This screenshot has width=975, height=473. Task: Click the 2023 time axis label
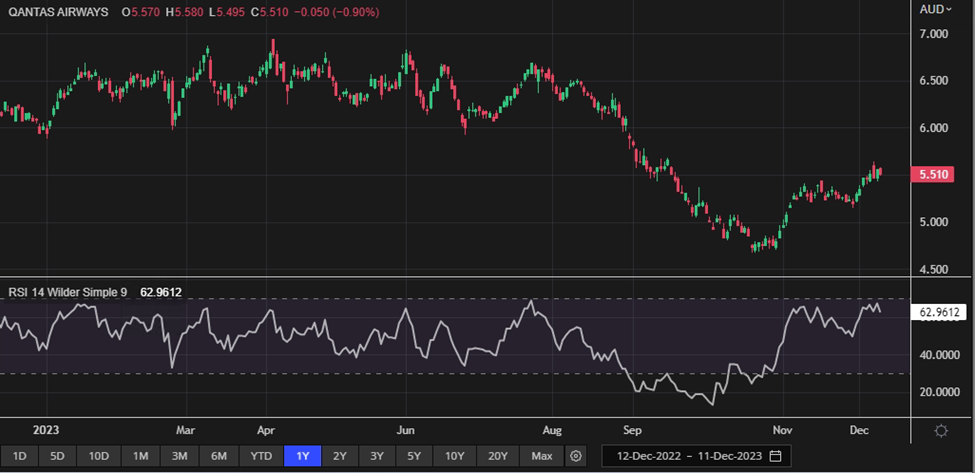(x=45, y=430)
